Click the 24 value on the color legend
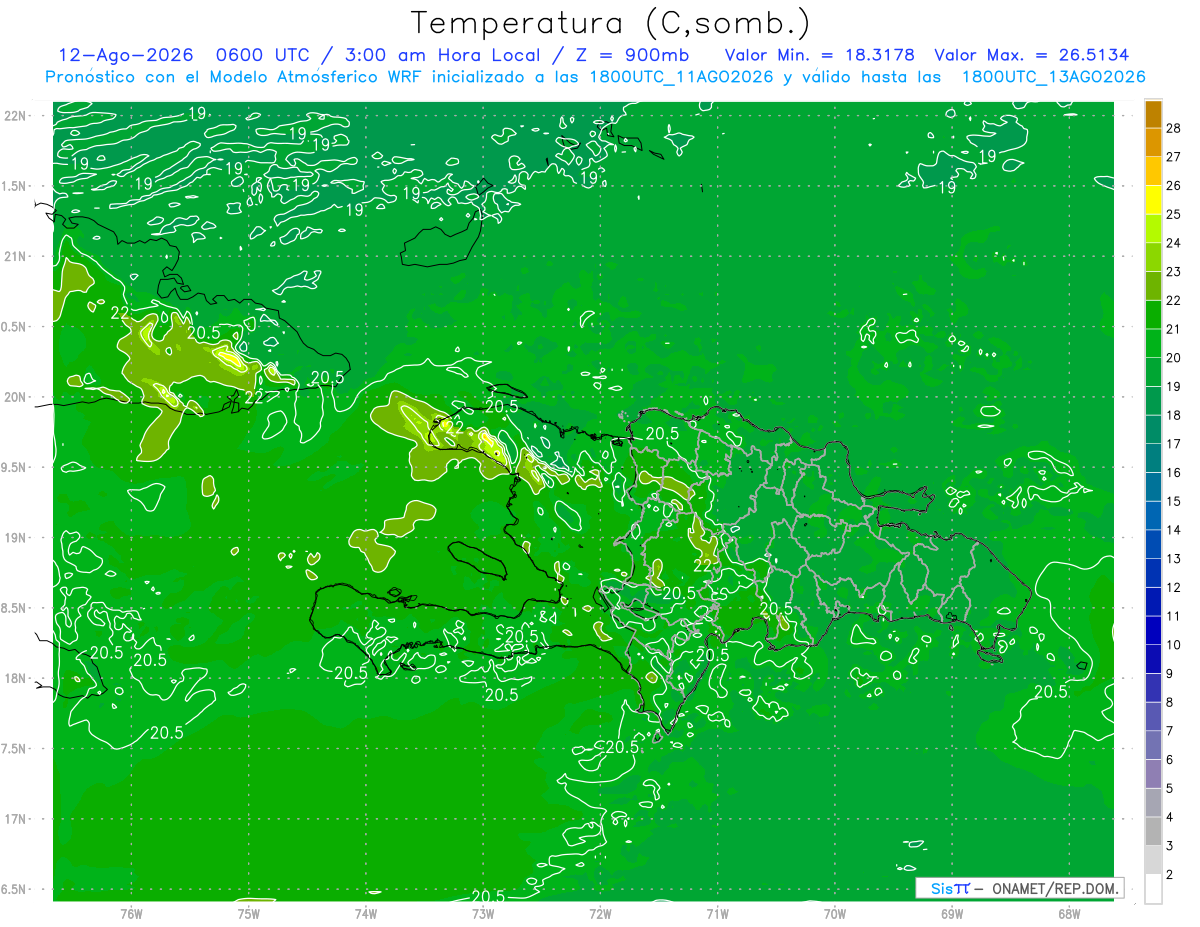This screenshot has height=927, width=1200. pos(1174,242)
